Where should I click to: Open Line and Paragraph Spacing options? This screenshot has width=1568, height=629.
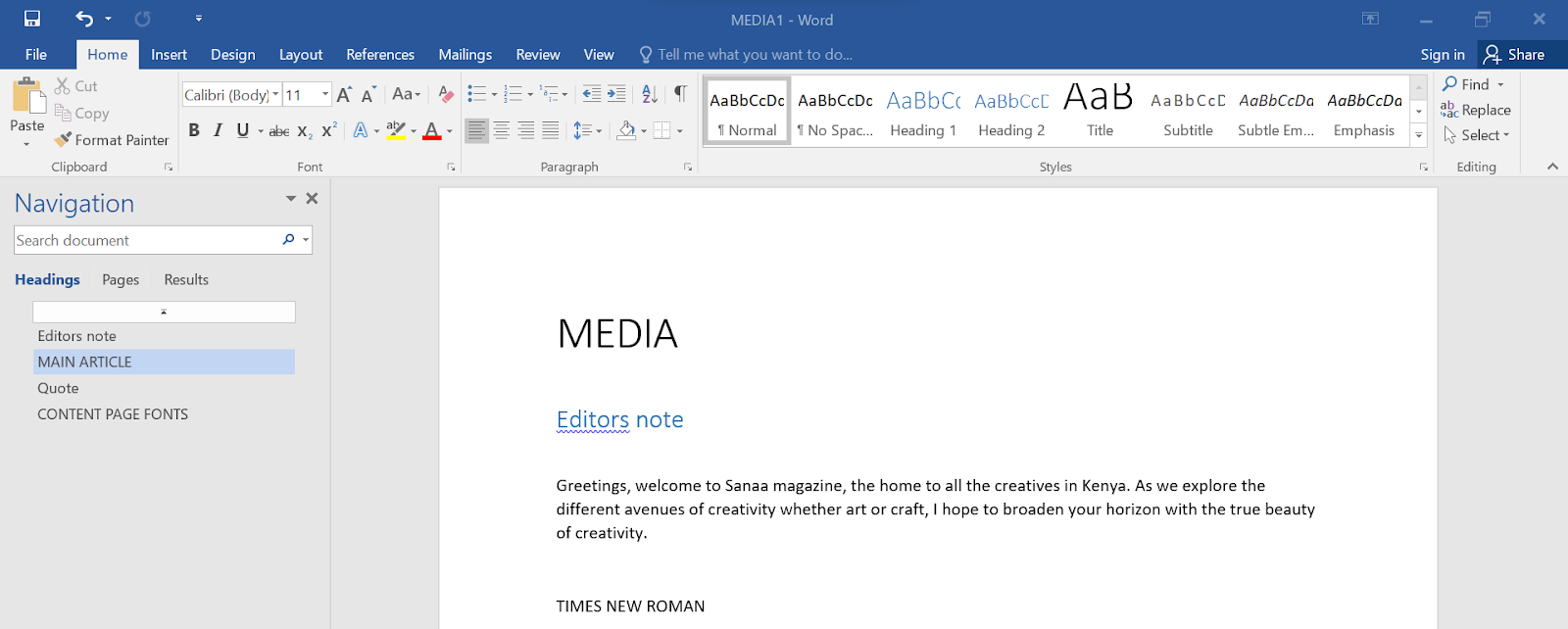click(x=587, y=130)
